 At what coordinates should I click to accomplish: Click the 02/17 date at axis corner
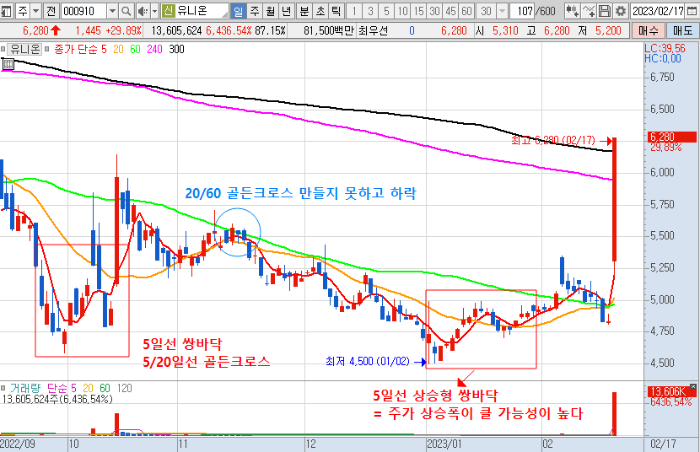point(663,444)
